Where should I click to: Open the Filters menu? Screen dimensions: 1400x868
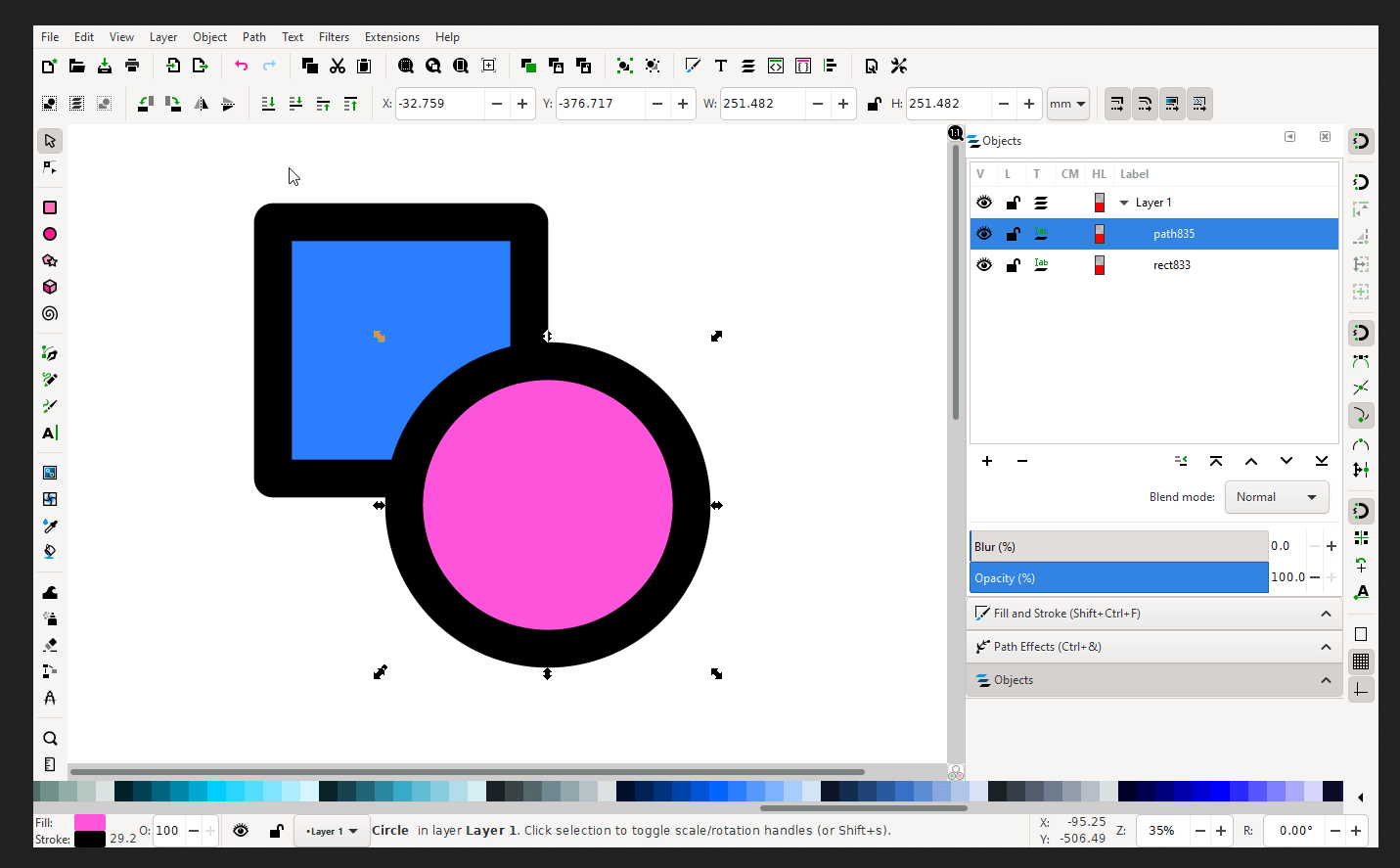pyautogui.click(x=334, y=36)
